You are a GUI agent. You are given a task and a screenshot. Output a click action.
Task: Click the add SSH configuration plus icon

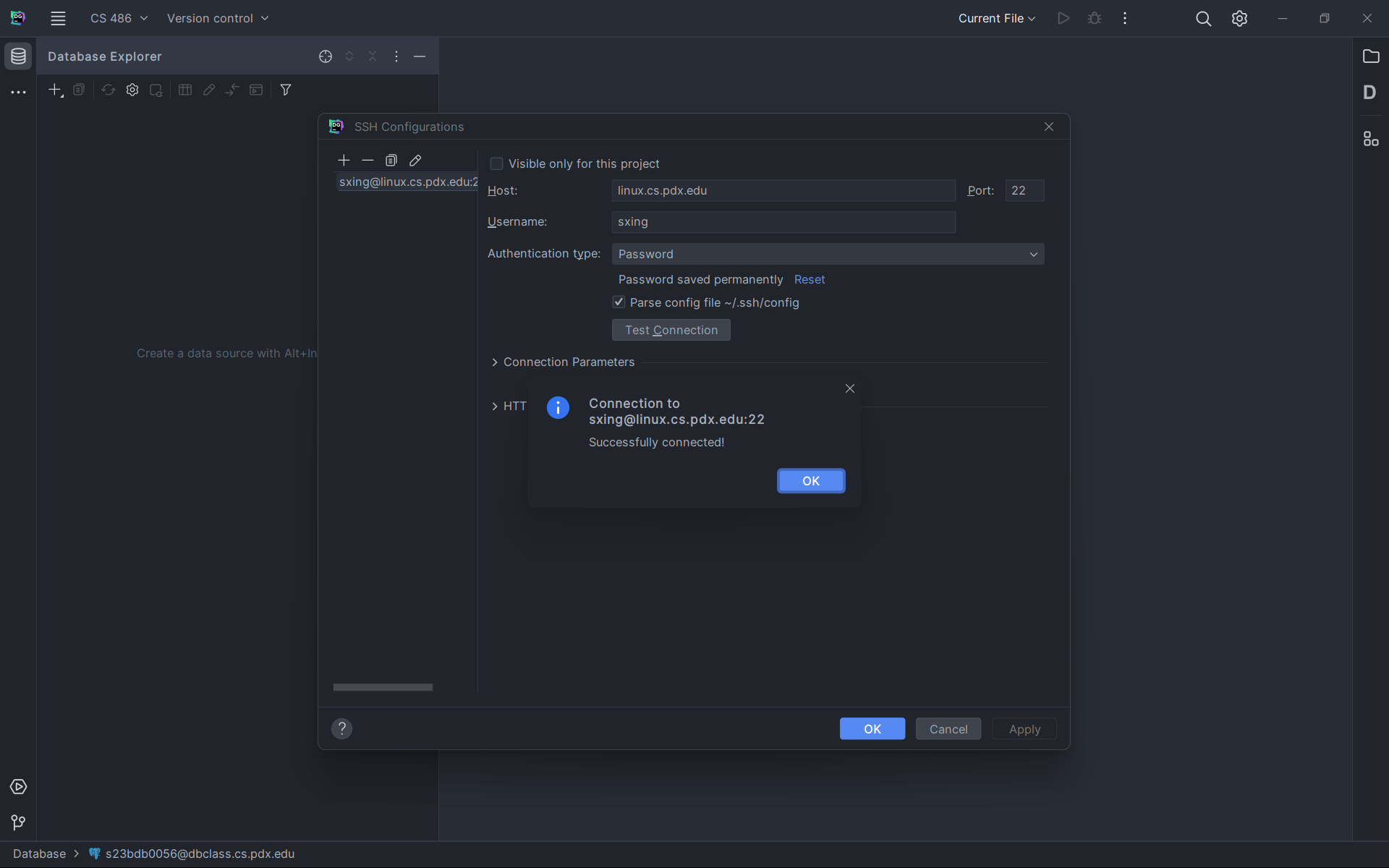[344, 160]
